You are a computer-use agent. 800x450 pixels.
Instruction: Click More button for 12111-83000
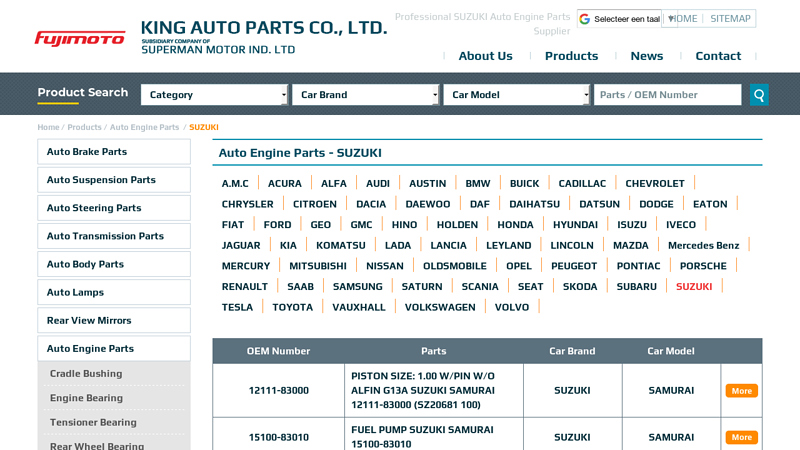741,391
